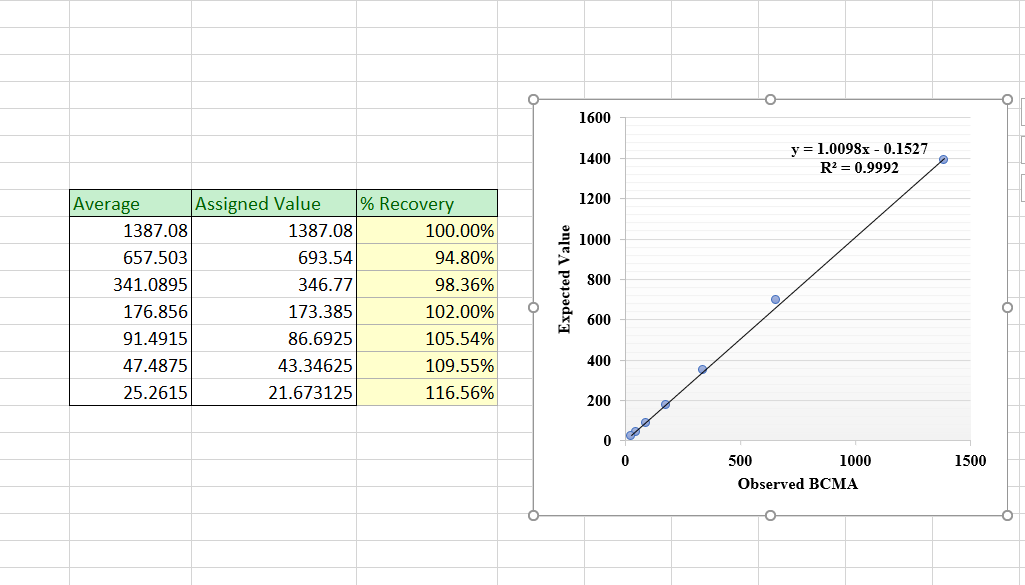This screenshot has width=1025, height=585.
Task: Select the "Assigned Value" header cell
Action: [x=273, y=204]
